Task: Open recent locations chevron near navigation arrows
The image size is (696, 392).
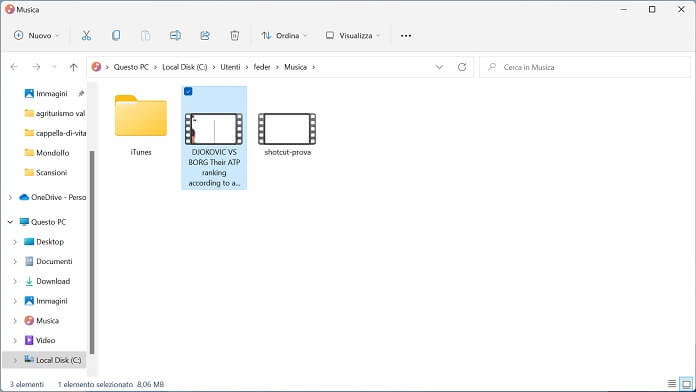Action: pyautogui.click(x=54, y=67)
